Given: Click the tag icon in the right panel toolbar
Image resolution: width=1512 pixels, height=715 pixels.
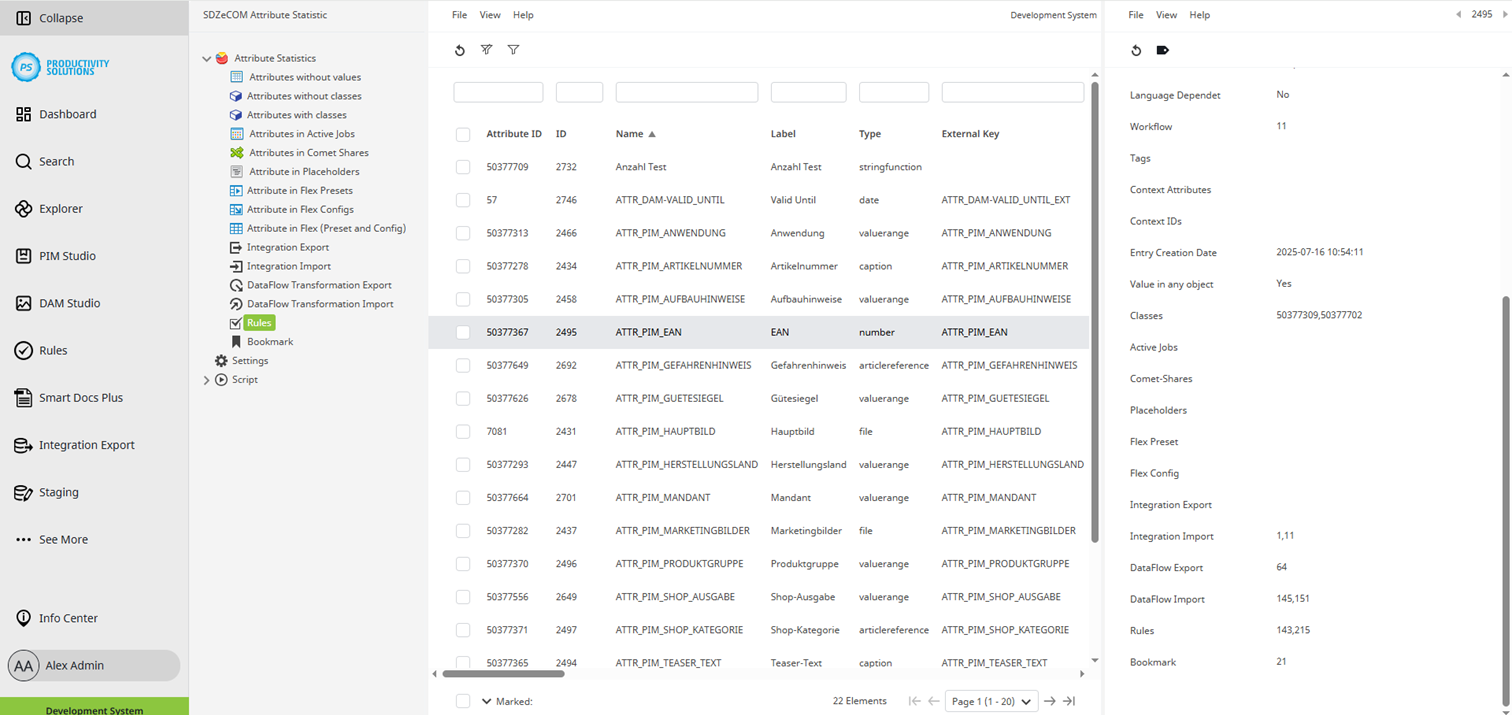Looking at the screenshot, I should tap(1162, 50).
